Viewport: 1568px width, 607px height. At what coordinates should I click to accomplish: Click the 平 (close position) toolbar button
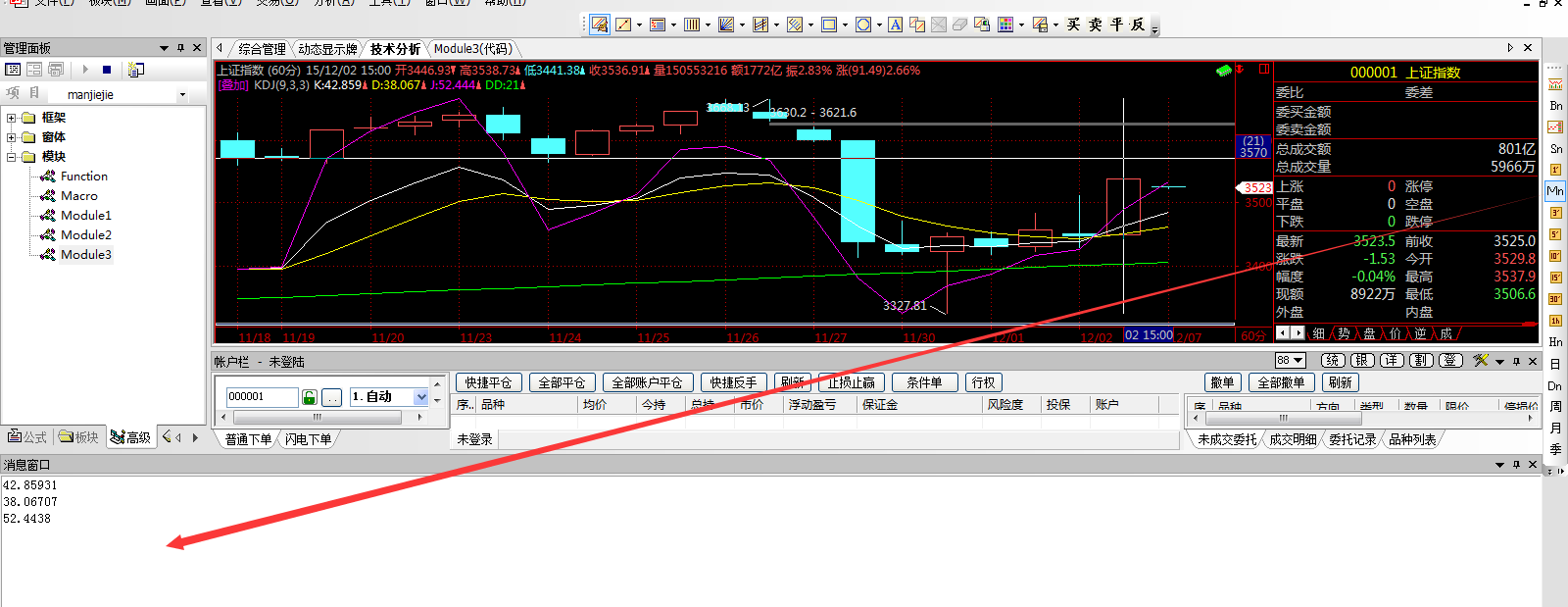point(1117,25)
